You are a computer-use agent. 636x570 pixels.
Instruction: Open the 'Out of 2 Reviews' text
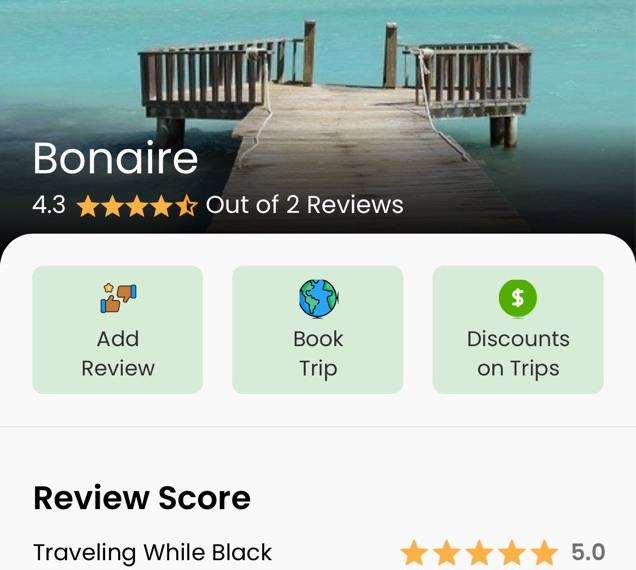coord(305,204)
